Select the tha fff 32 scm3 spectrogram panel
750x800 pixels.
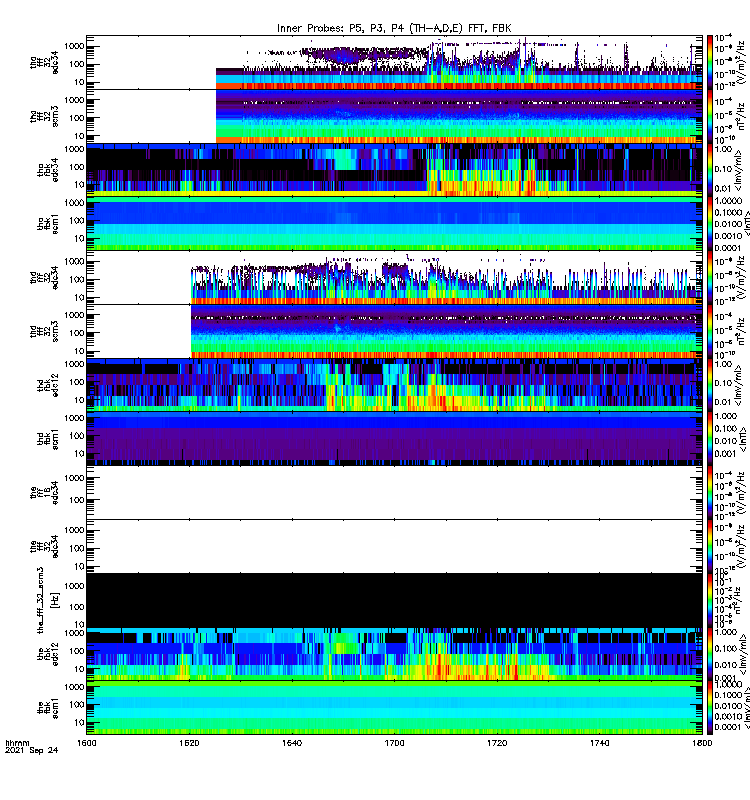[394, 116]
